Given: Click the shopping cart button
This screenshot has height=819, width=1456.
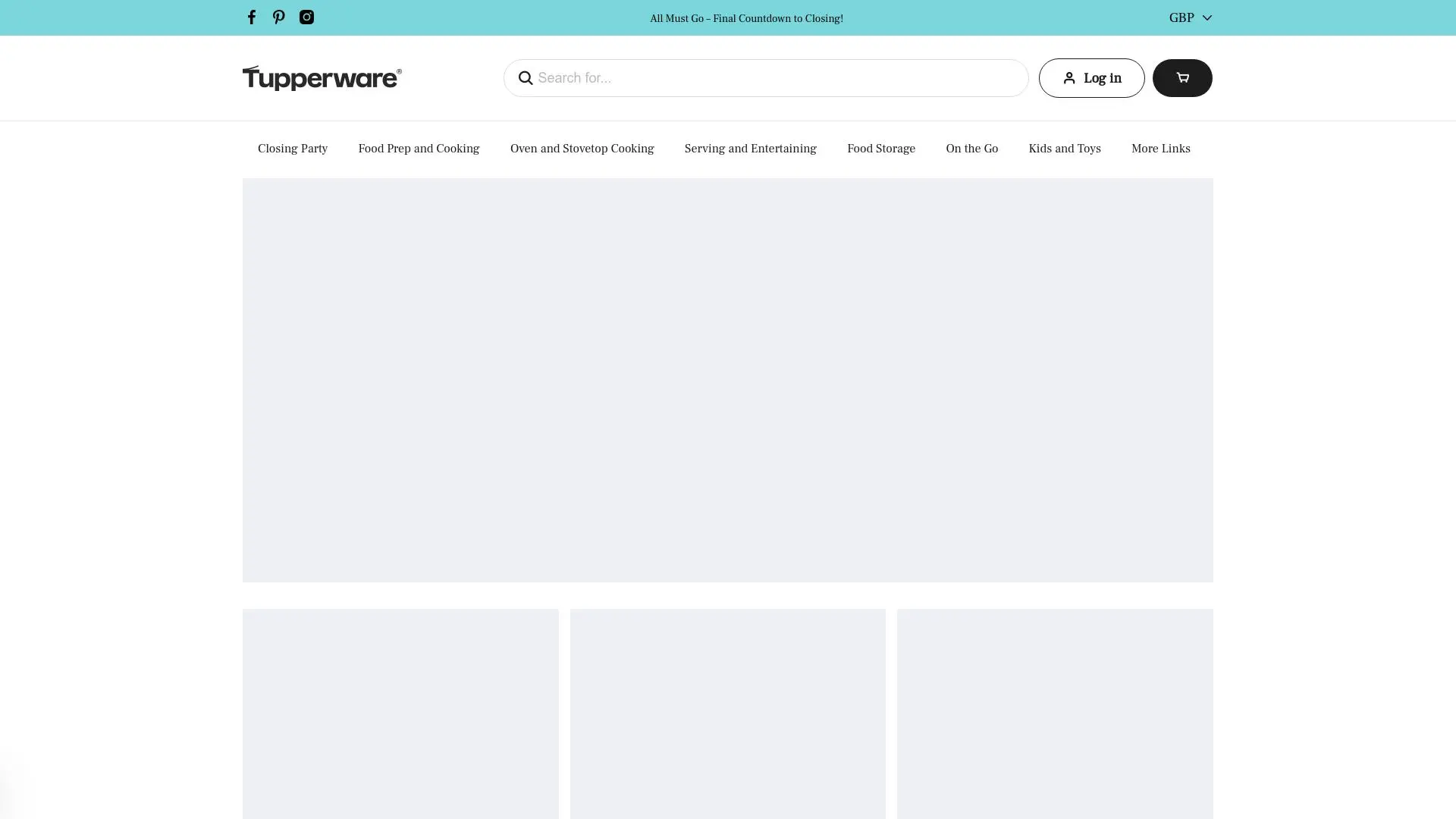Looking at the screenshot, I should (x=1182, y=77).
